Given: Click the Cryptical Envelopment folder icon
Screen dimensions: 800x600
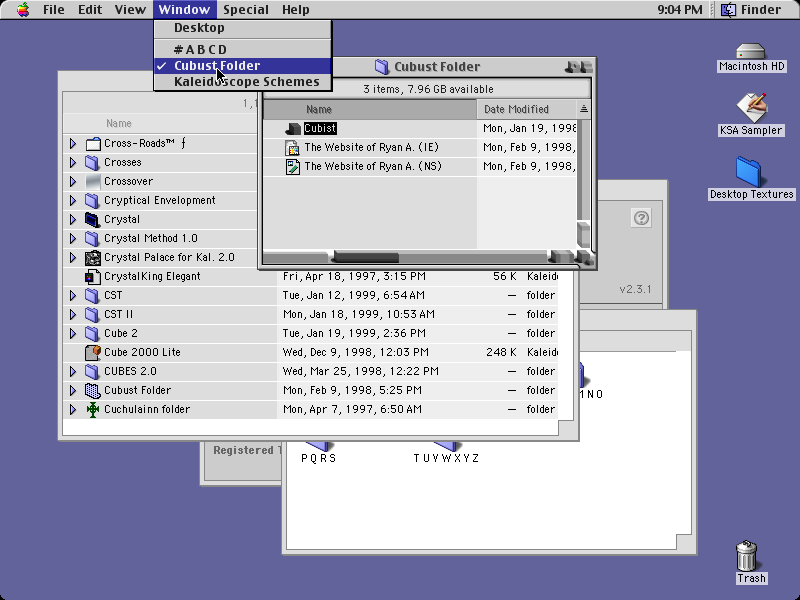Looking at the screenshot, I should (92, 200).
